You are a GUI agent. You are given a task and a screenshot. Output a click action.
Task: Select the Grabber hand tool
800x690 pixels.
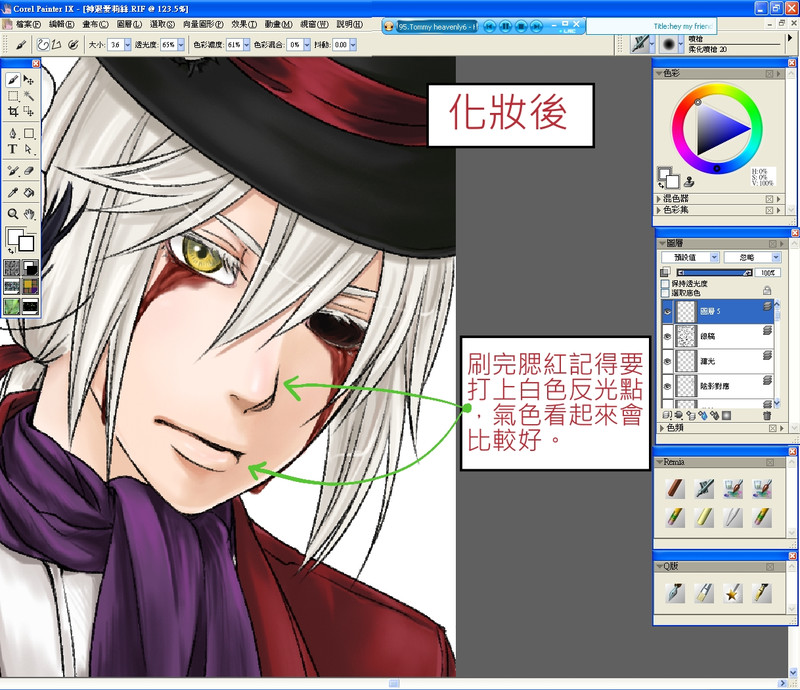(x=29, y=214)
